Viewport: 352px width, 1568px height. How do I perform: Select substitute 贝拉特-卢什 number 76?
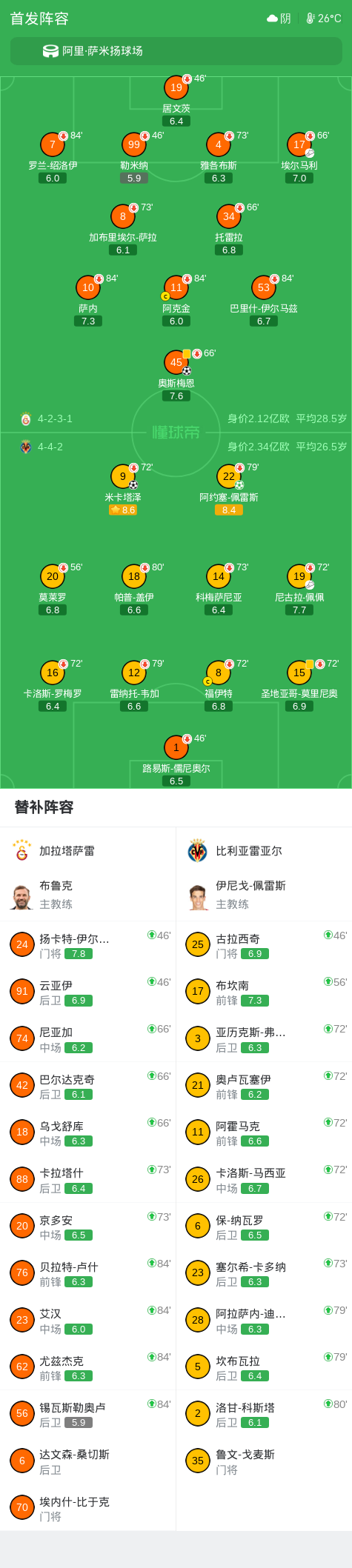coord(88,1273)
